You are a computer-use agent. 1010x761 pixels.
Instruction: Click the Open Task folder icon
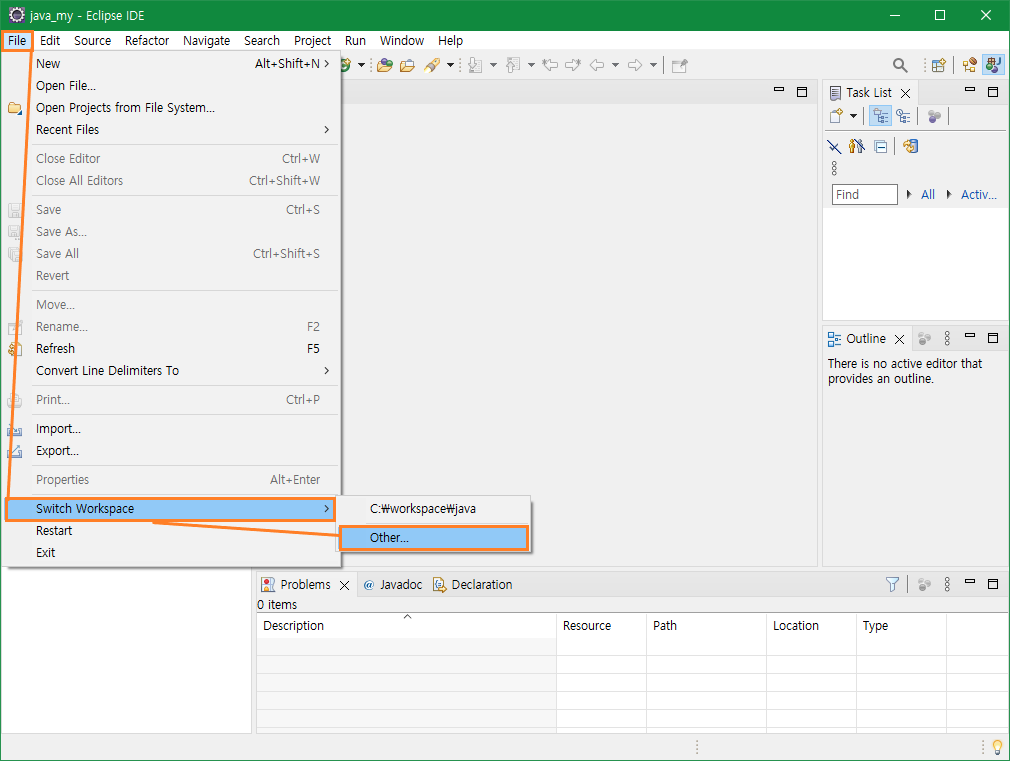tap(407, 65)
